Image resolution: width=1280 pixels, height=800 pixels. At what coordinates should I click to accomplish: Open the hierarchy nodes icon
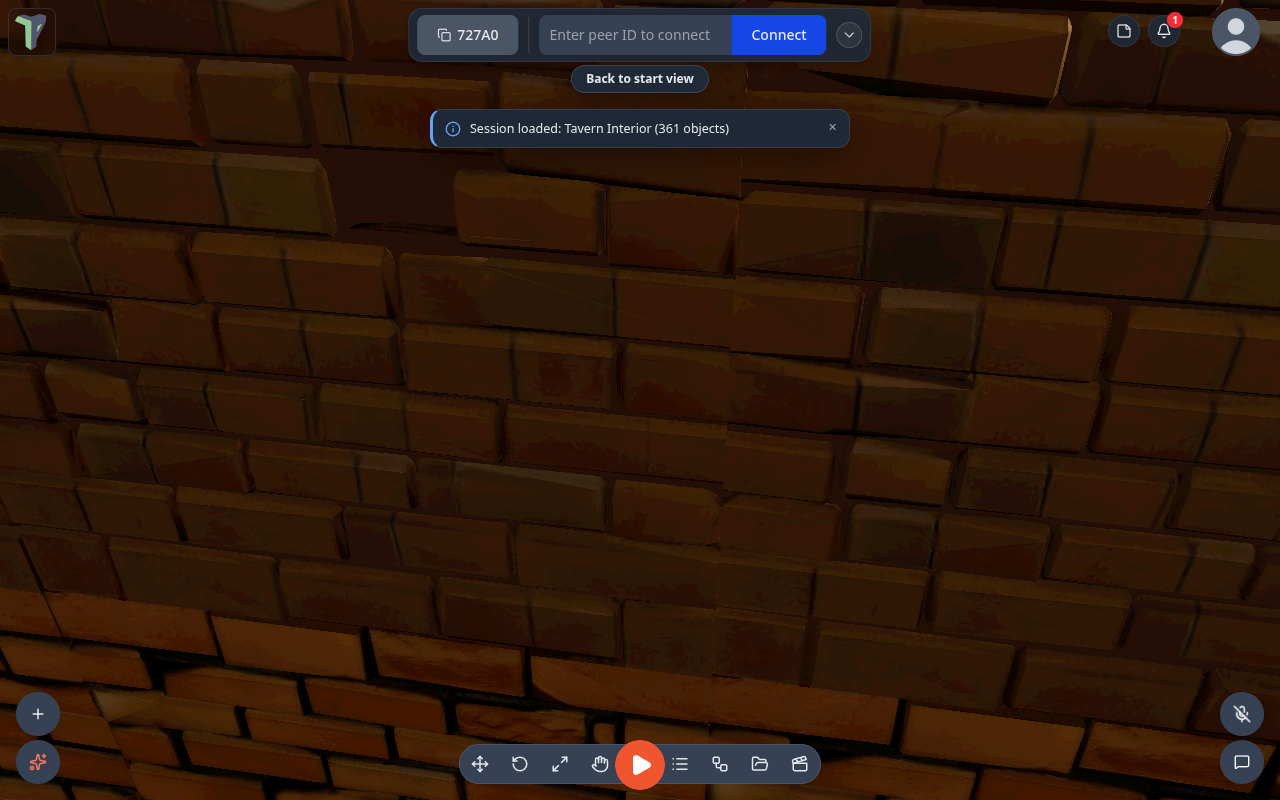click(720, 764)
